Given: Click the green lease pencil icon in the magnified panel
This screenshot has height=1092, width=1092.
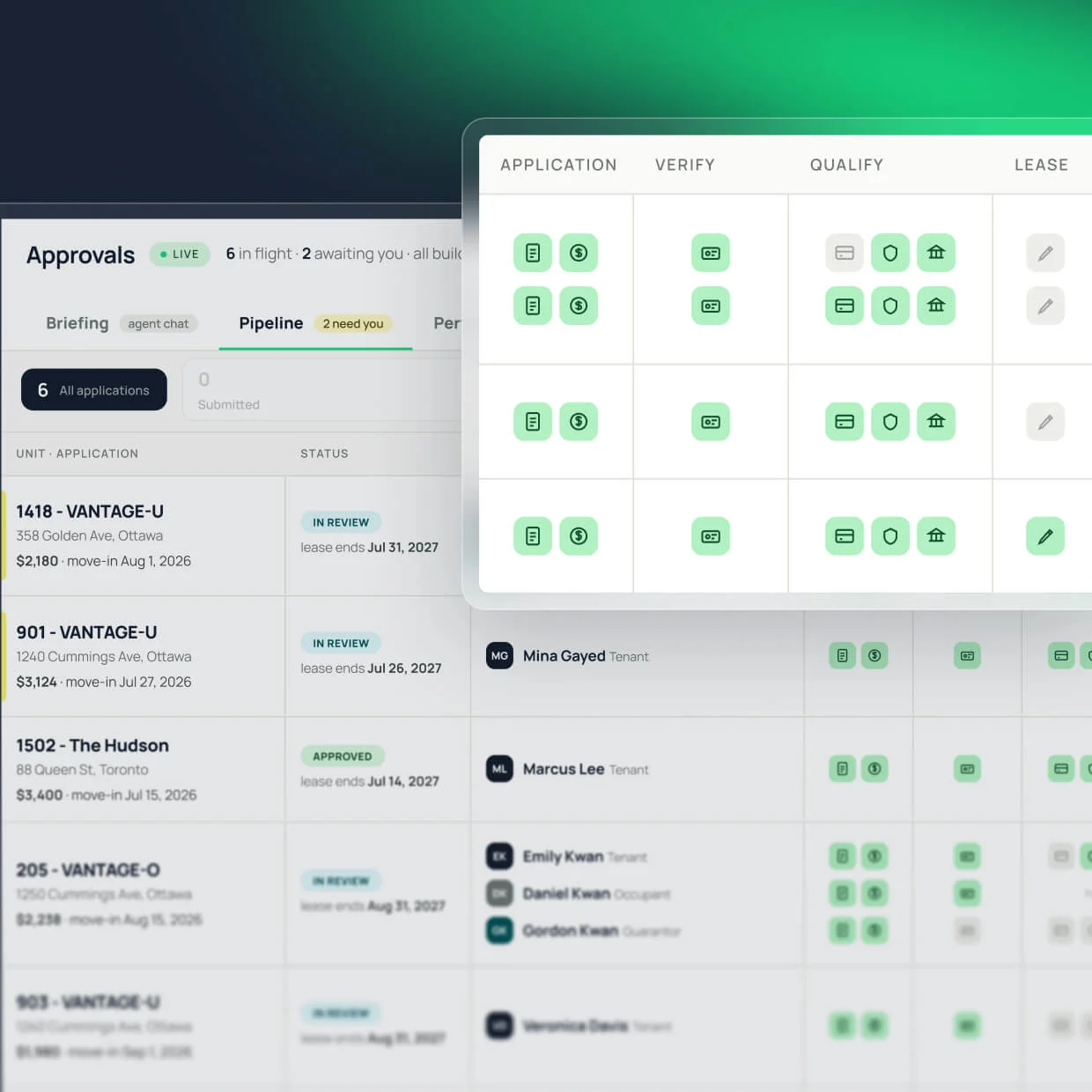Looking at the screenshot, I should 1045,536.
